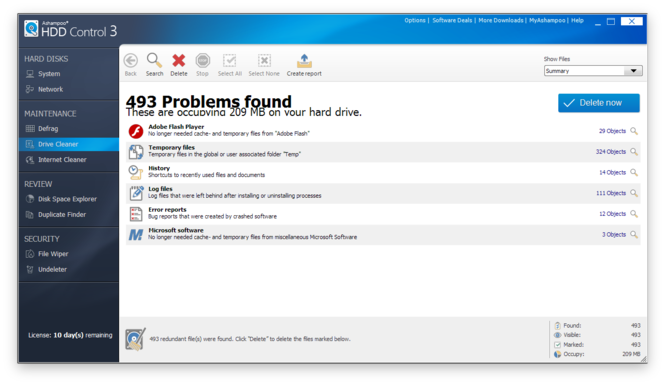Click the 111 Objects link

click(611, 193)
